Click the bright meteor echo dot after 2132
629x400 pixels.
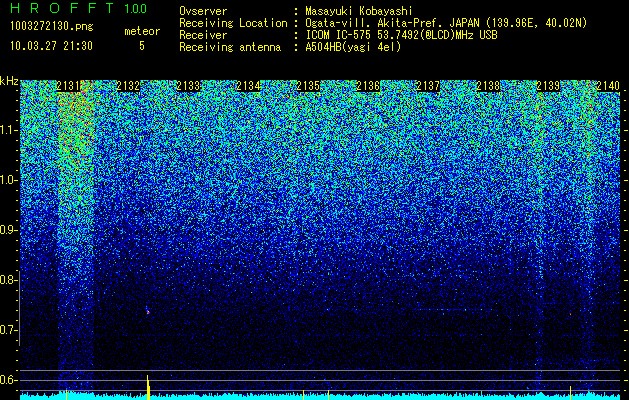(x=148, y=311)
